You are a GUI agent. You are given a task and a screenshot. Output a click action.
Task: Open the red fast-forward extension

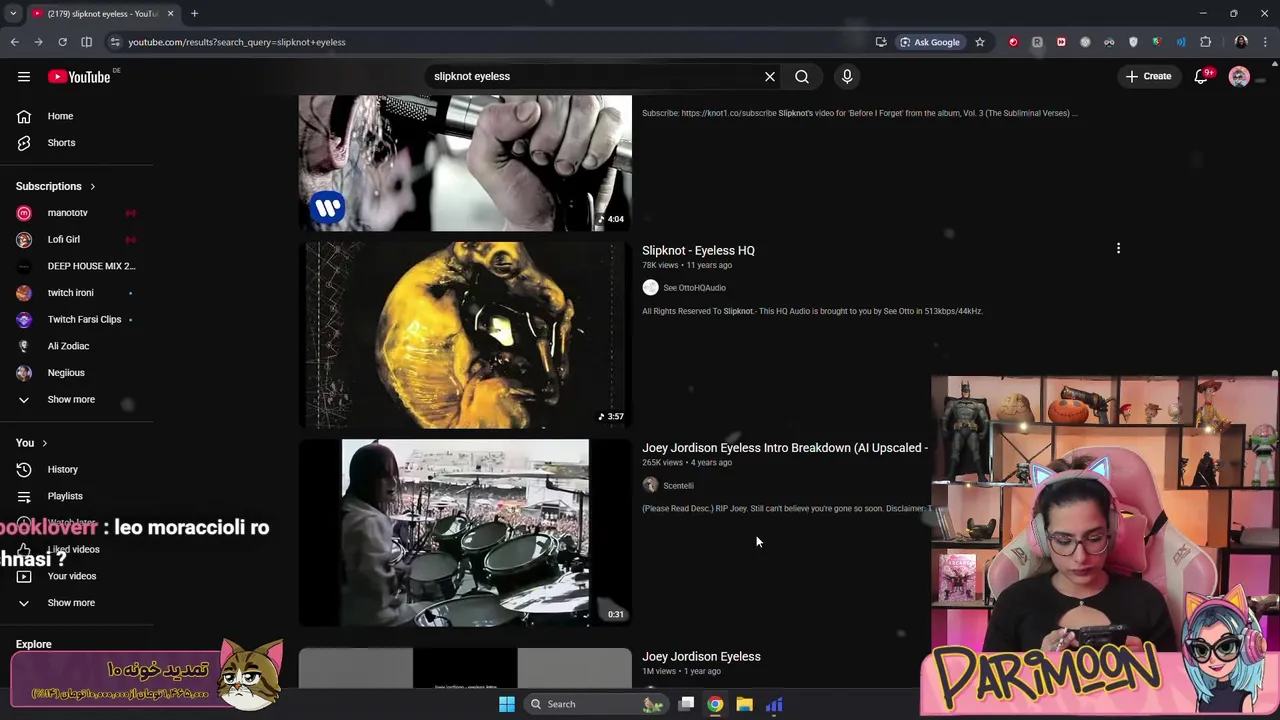pyautogui.click(x=1061, y=42)
